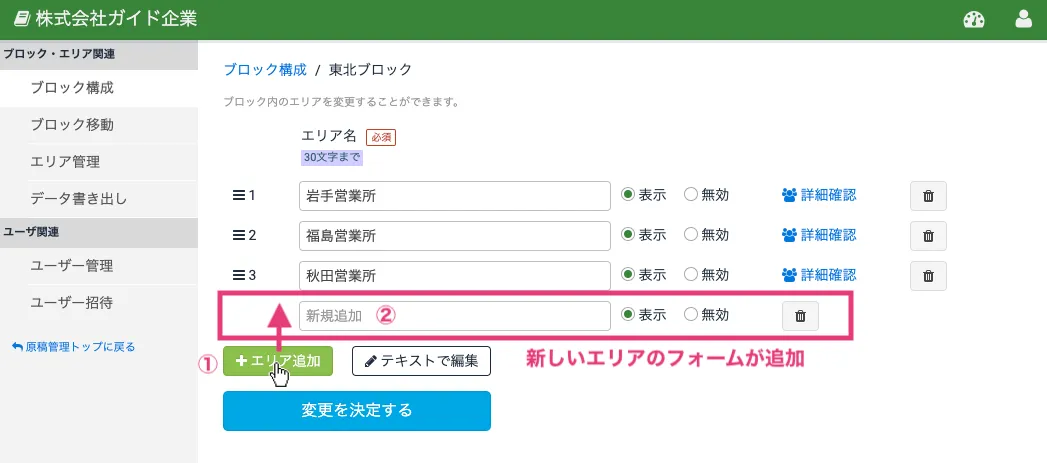Image resolution: width=1047 pixels, height=463 pixels.
Task: Click the テキストで編集 button
Action: [421, 361]
